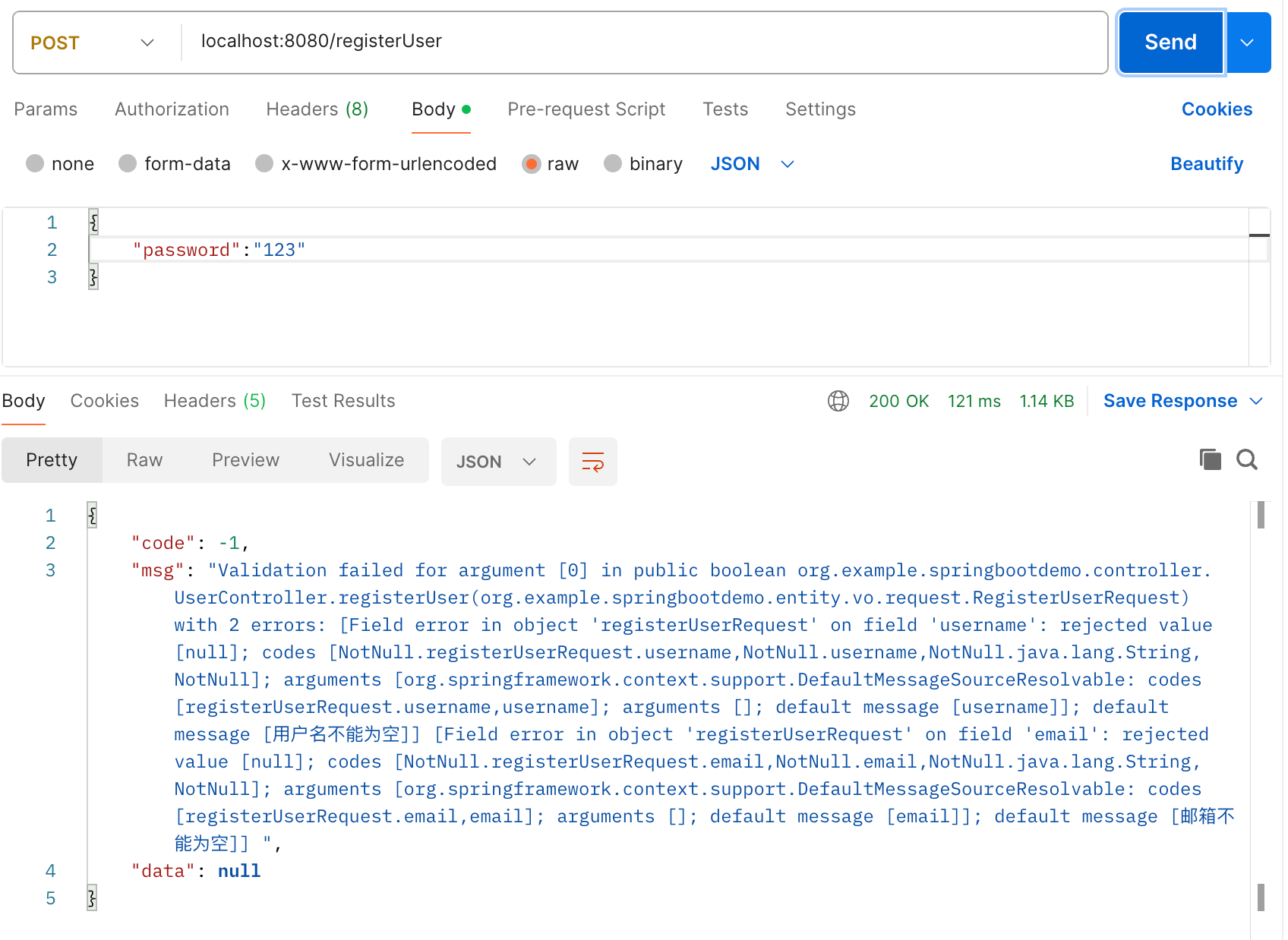Select the Pretty response view
Screen dimensions: 1288x940
[52, 460]
